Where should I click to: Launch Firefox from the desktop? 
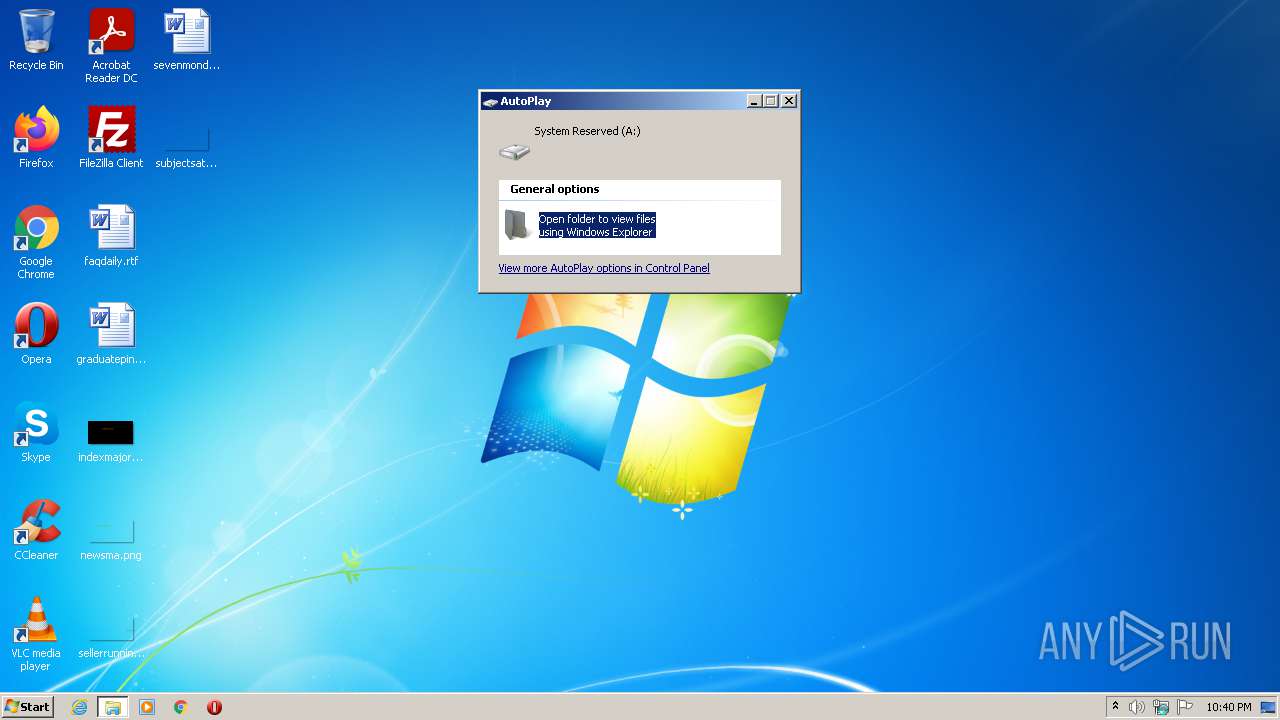click(x=36, y=138)
